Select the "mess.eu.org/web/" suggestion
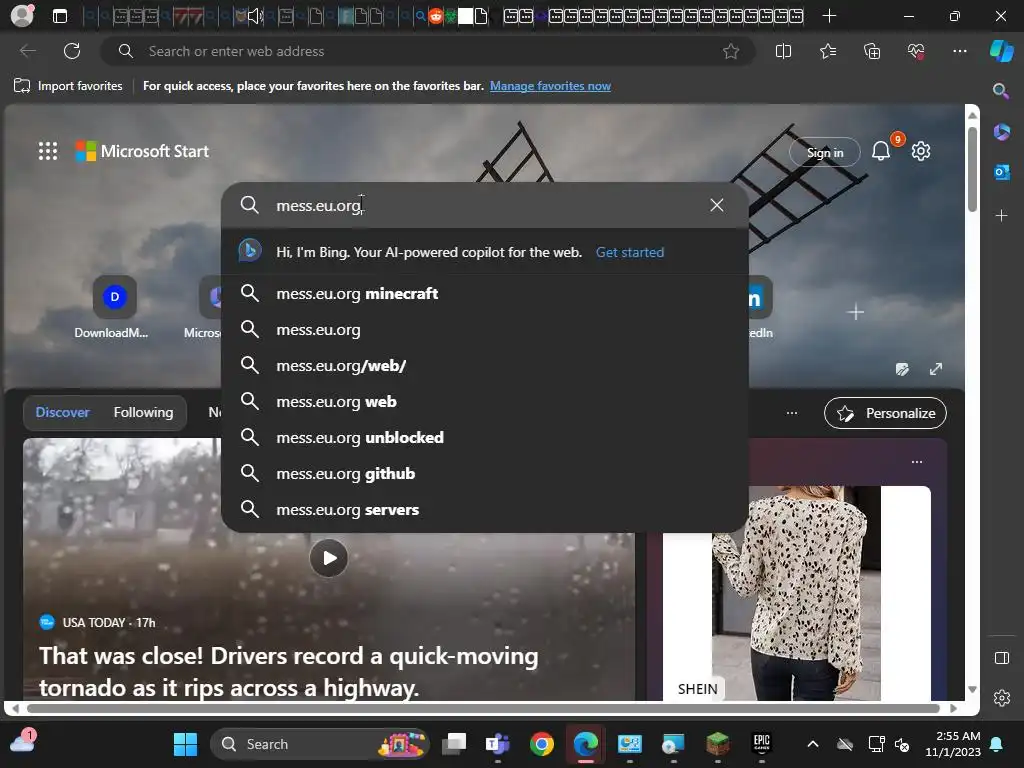Viewport: 1024px width, 768px height. point(485,365)
